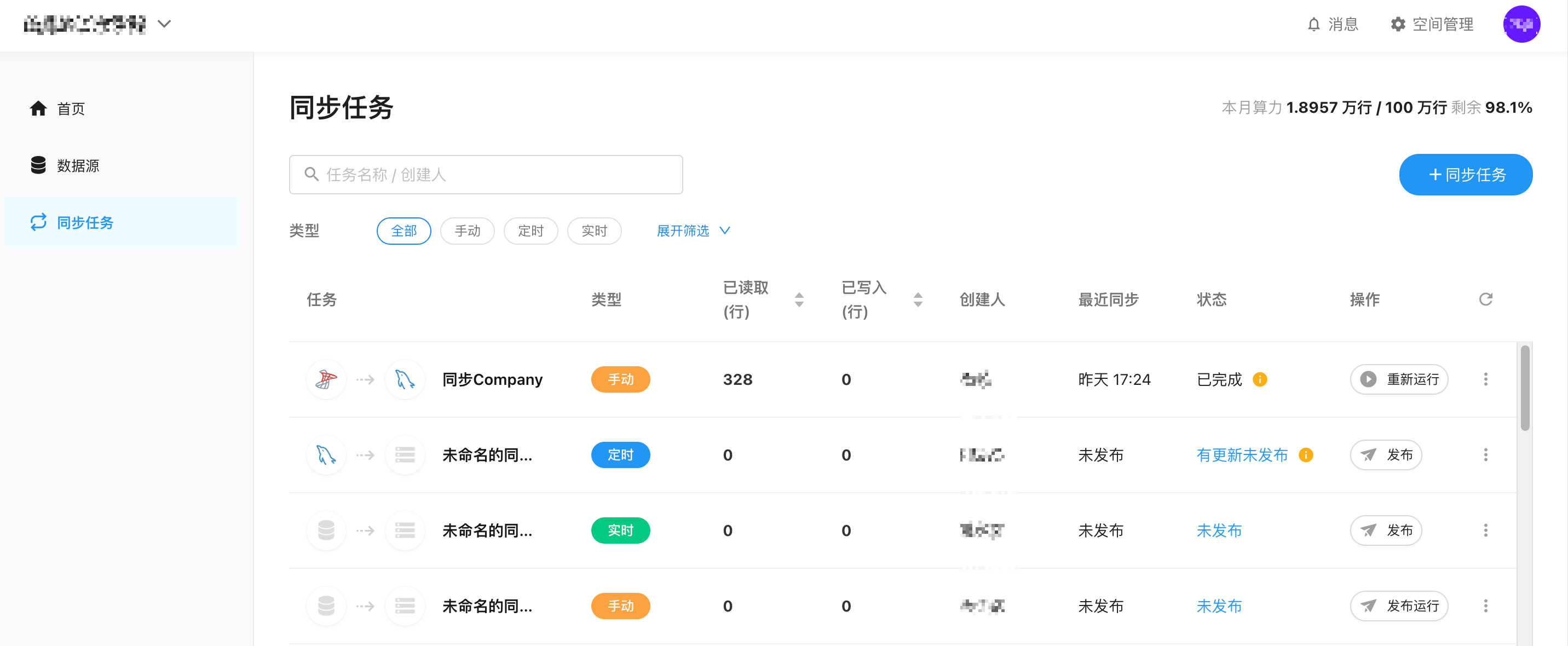
Task: Click 重新运行 for 同步Company
Action: pyautogui.click(x=1398, y=379)
